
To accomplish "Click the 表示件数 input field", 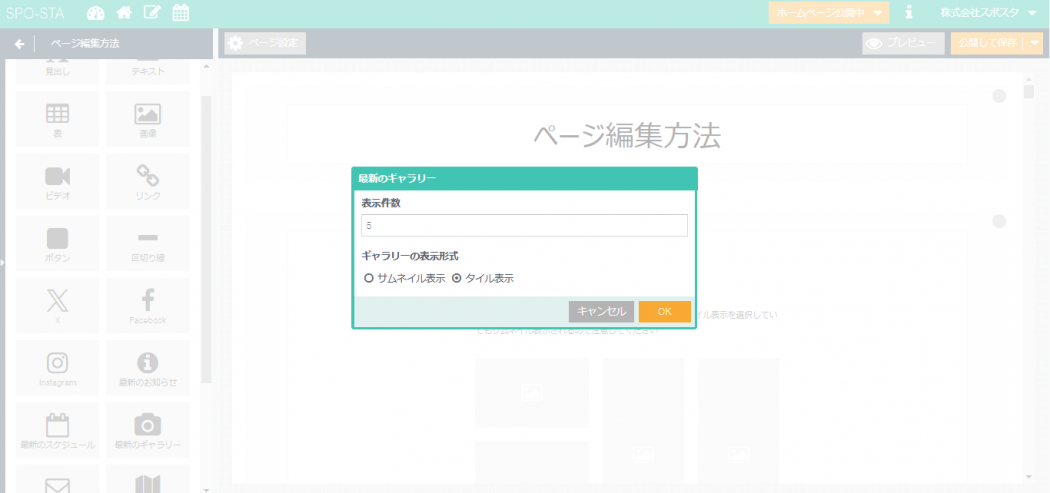I will coord(524,226).
